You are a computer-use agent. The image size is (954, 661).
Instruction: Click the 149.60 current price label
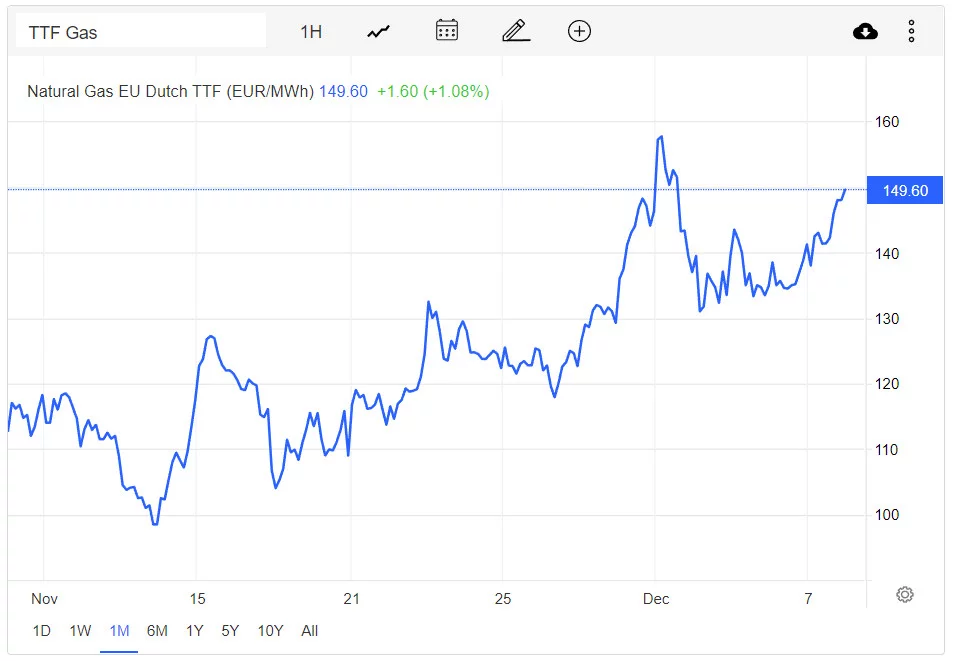(x=905, y=191)
